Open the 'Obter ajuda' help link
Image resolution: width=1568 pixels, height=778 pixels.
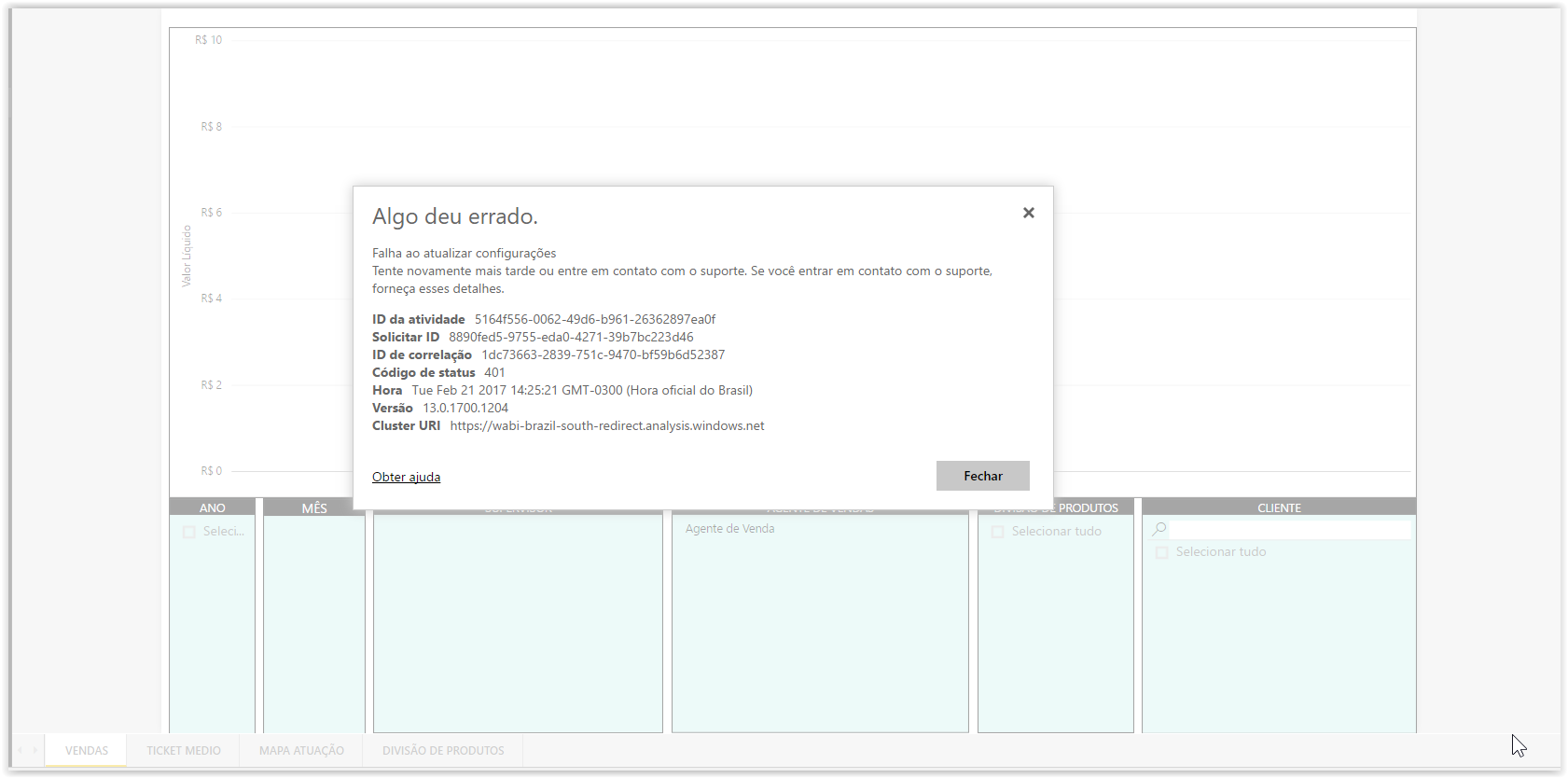click(406, 477)
